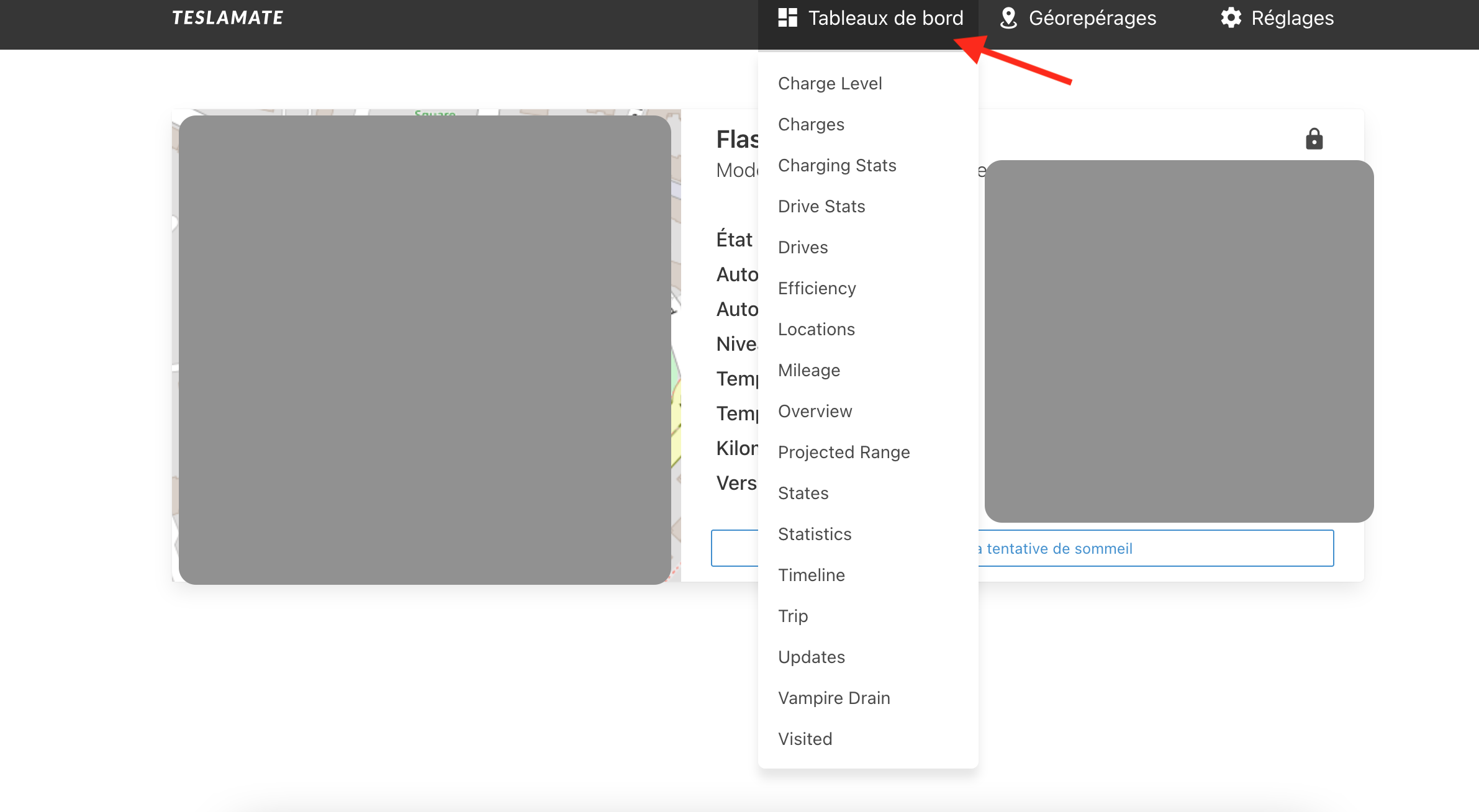Open the Timeline dashboard
1479x812 pixels.
point(811,575)
